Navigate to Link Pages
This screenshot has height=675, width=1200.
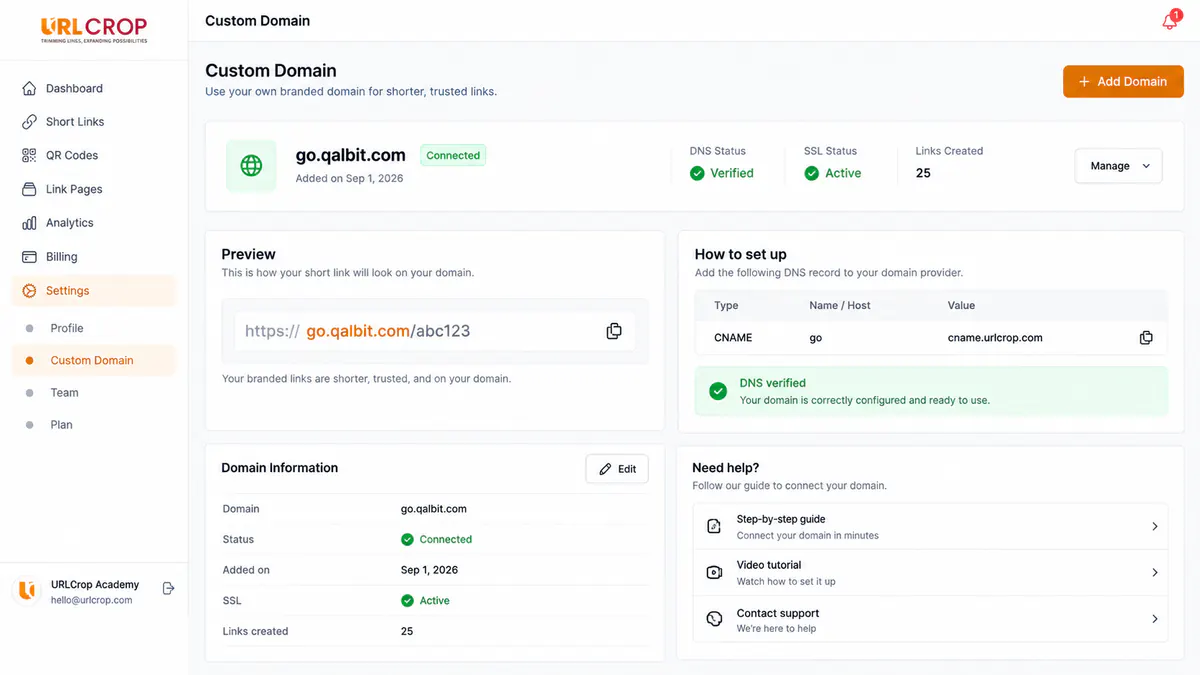click(x=93, y=189)
